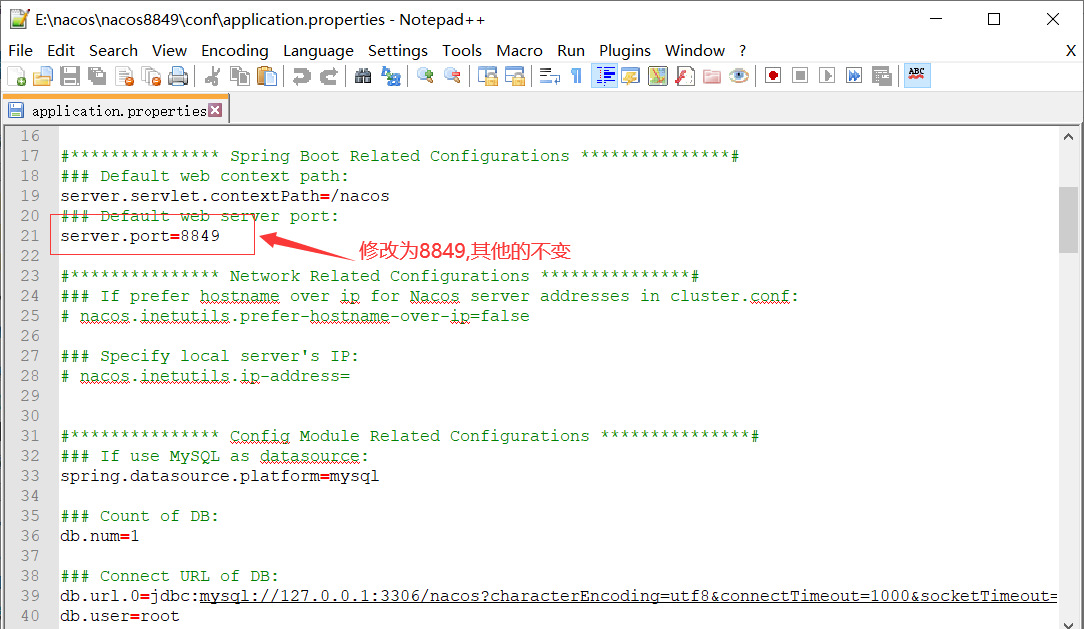Zoom out with the magnifier minus icon
The width and height of the screenshot is (1084, 629).
452,76
